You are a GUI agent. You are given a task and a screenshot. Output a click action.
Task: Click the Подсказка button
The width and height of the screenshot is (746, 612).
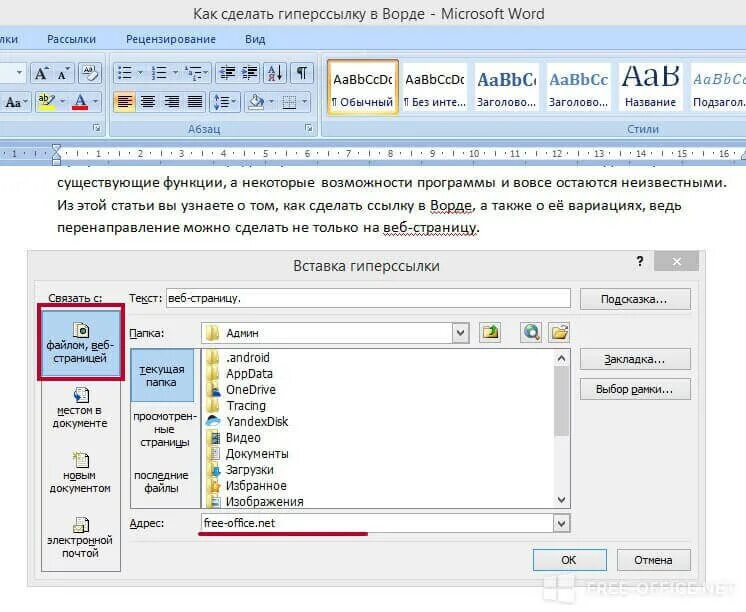point(635,299)
